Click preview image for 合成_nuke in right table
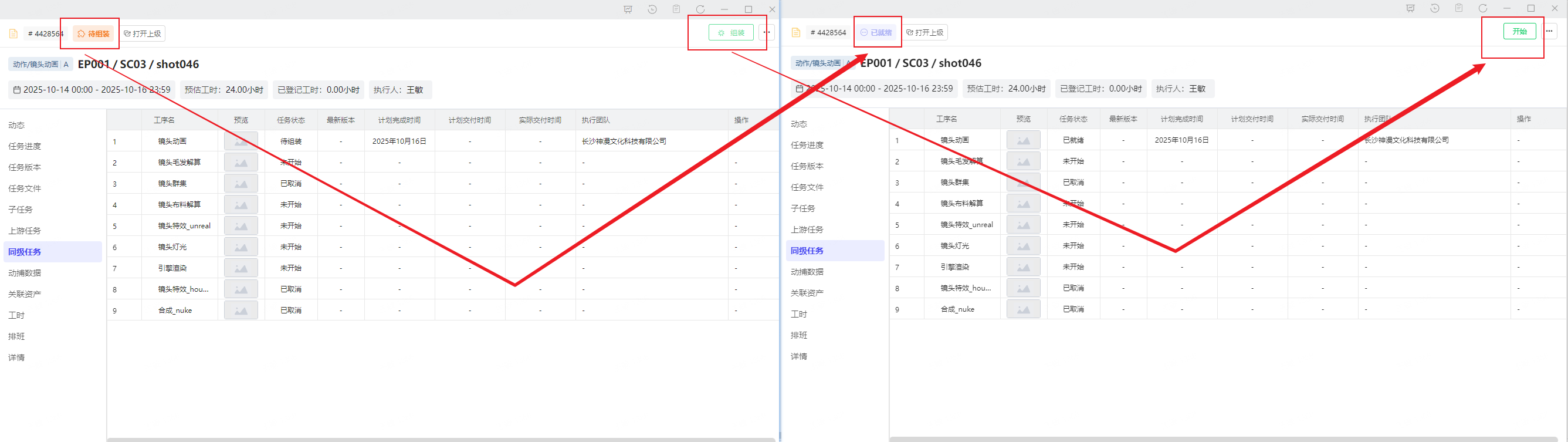The width and height of the screenshot is (1568, 442). tap(1022, 309)
